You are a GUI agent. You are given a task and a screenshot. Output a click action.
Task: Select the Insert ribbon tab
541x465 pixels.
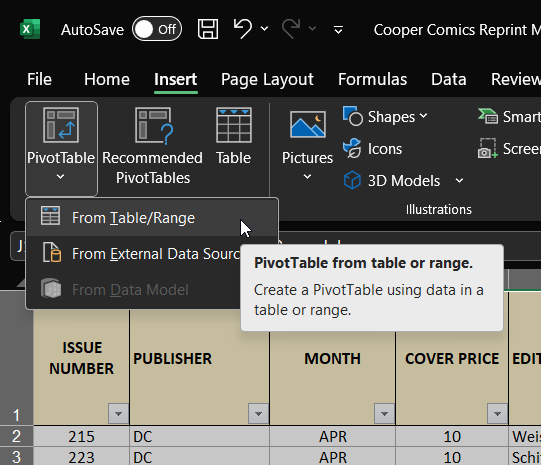pyautogui.click(x=176, y=79)
